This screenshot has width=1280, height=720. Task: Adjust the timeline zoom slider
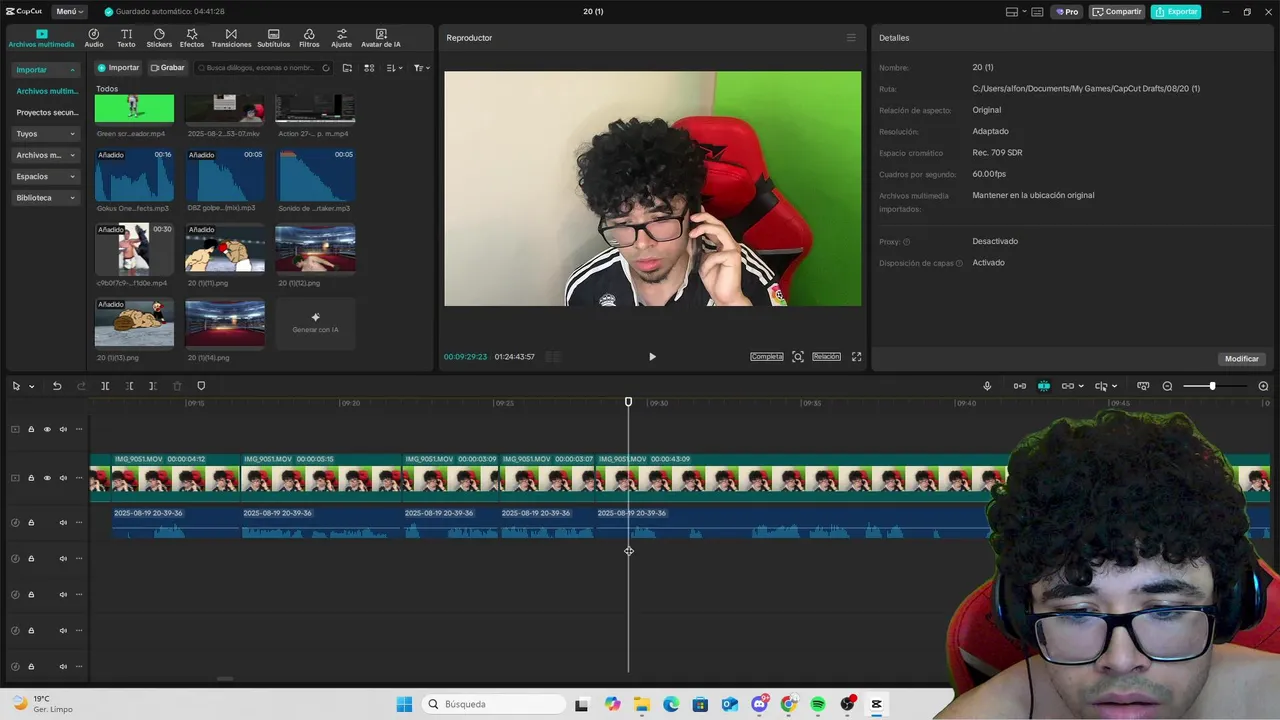click(1214, 386)
